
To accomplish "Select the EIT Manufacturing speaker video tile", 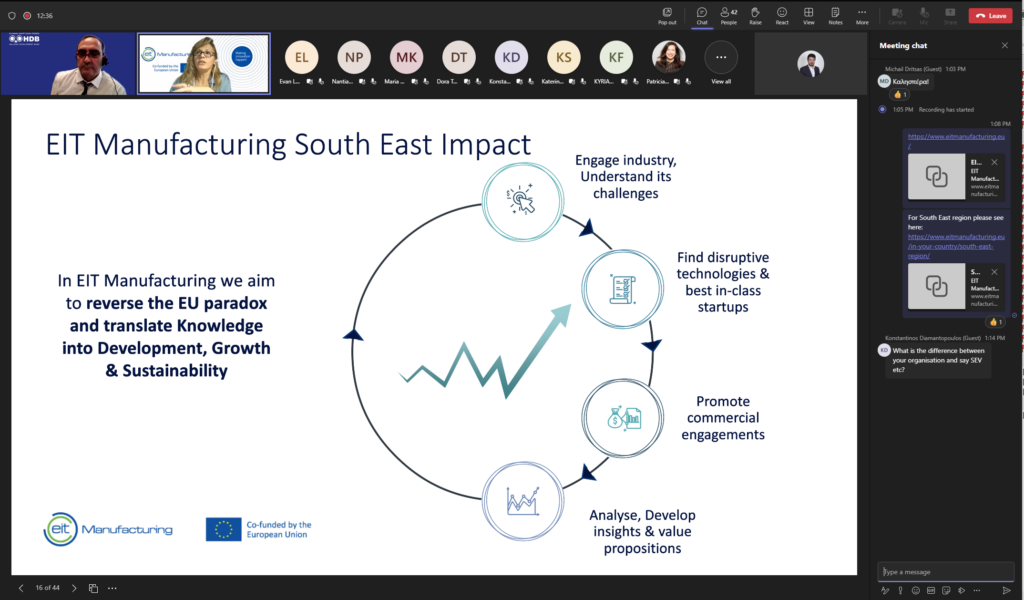I will [204, 63].
